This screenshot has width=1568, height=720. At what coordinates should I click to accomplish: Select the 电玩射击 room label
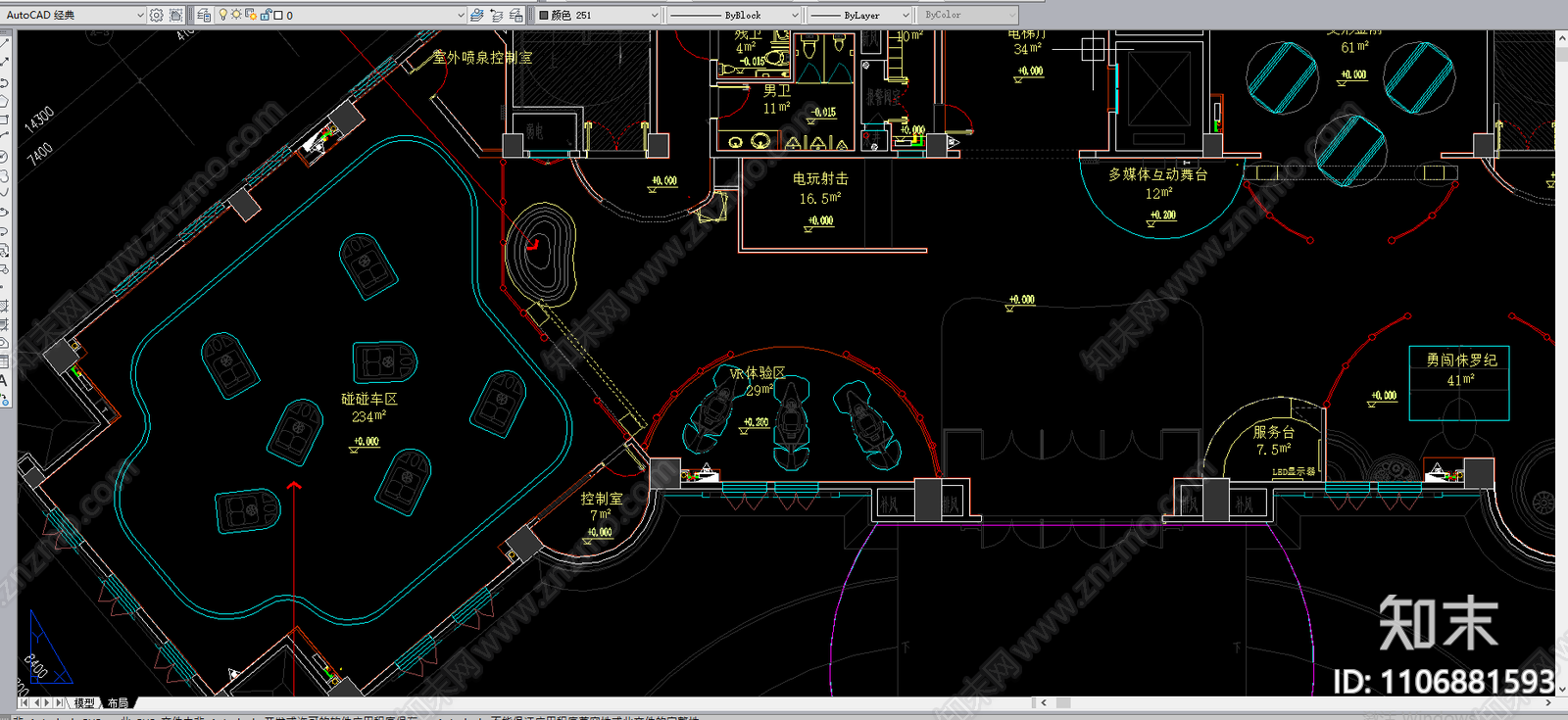(820, 178)
